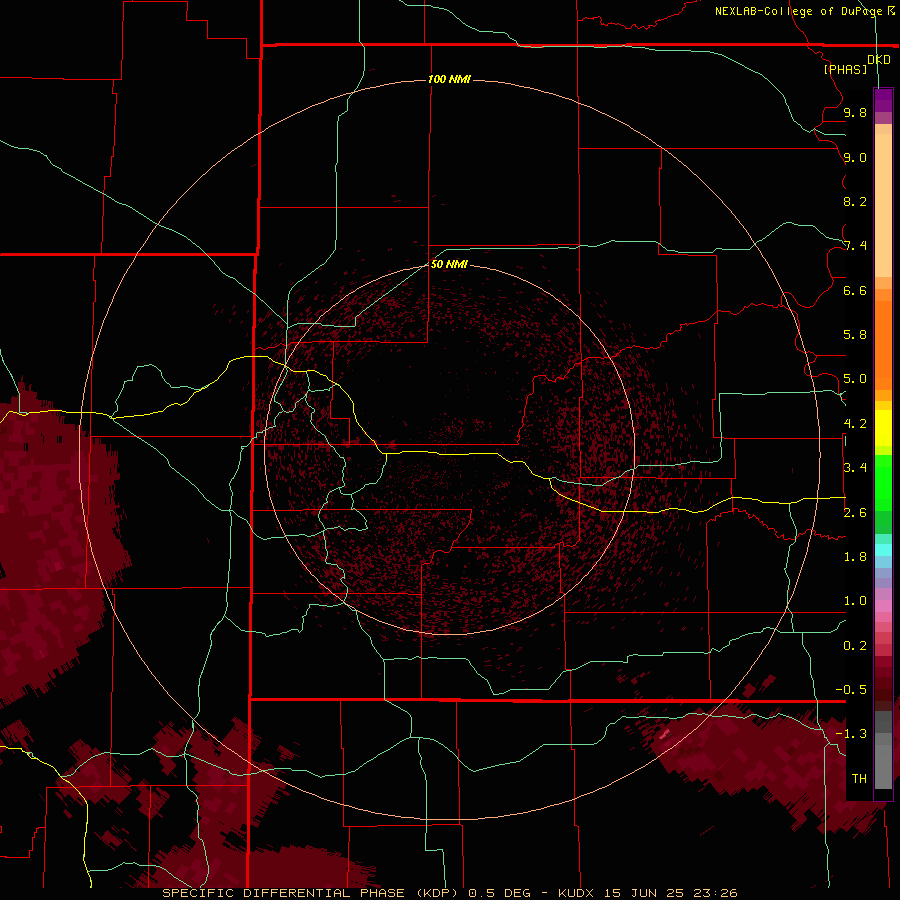The height and width of the screenshot is (900, 900).
Task: Click the [PHAS] label above the legend
Action: click(x=845, y=69)
